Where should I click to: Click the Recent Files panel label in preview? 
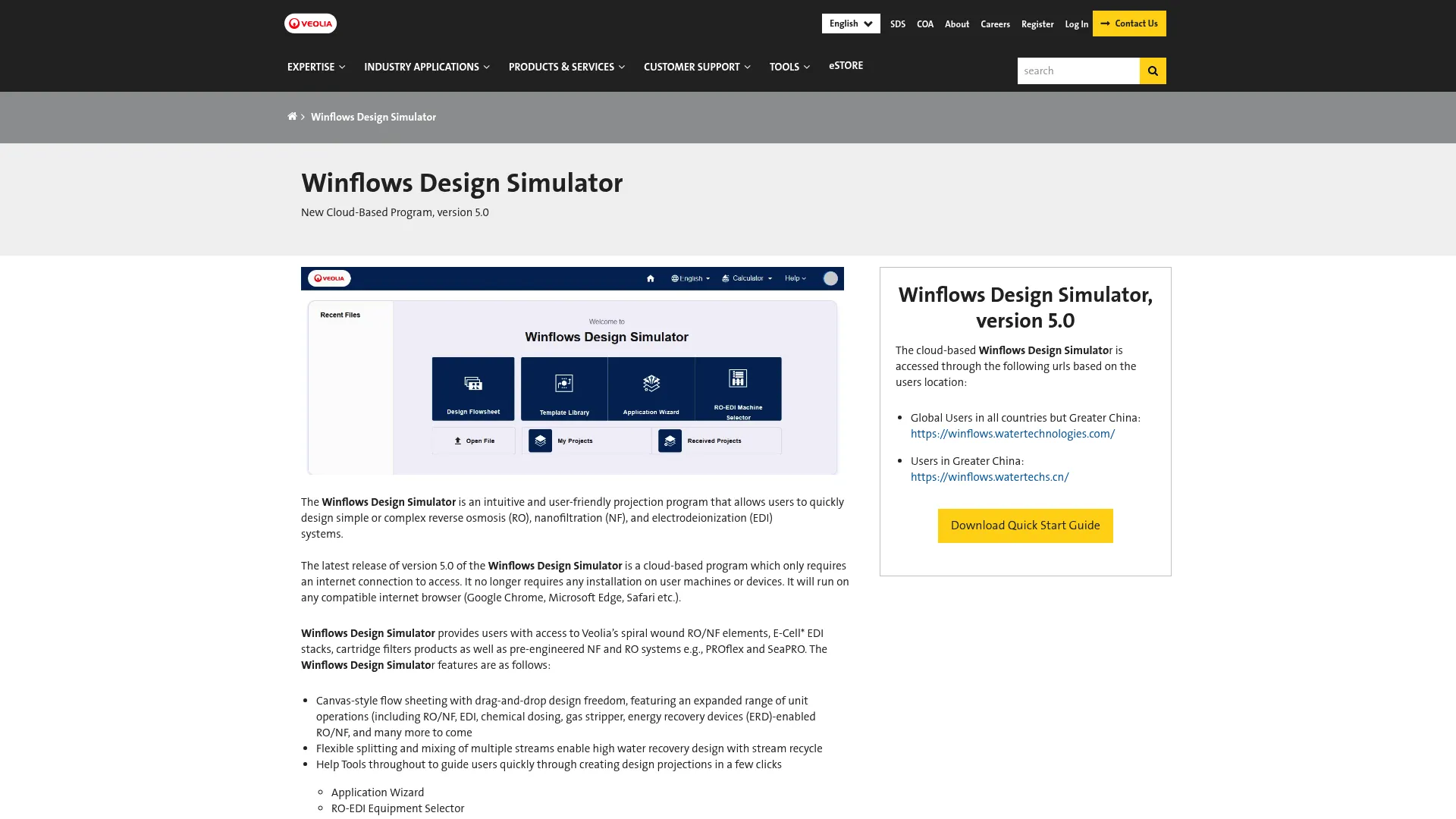click(x=340, y=315)
